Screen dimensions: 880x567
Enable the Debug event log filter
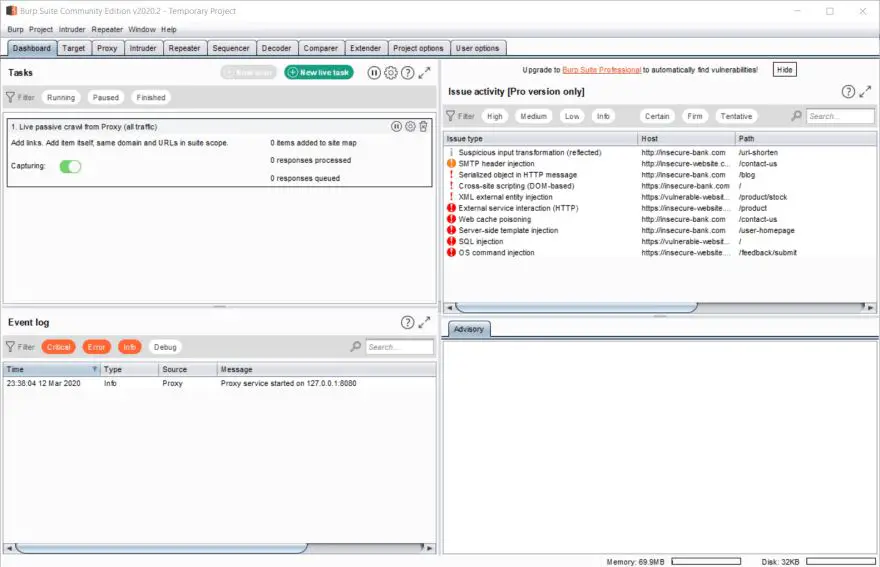[165, 347]
